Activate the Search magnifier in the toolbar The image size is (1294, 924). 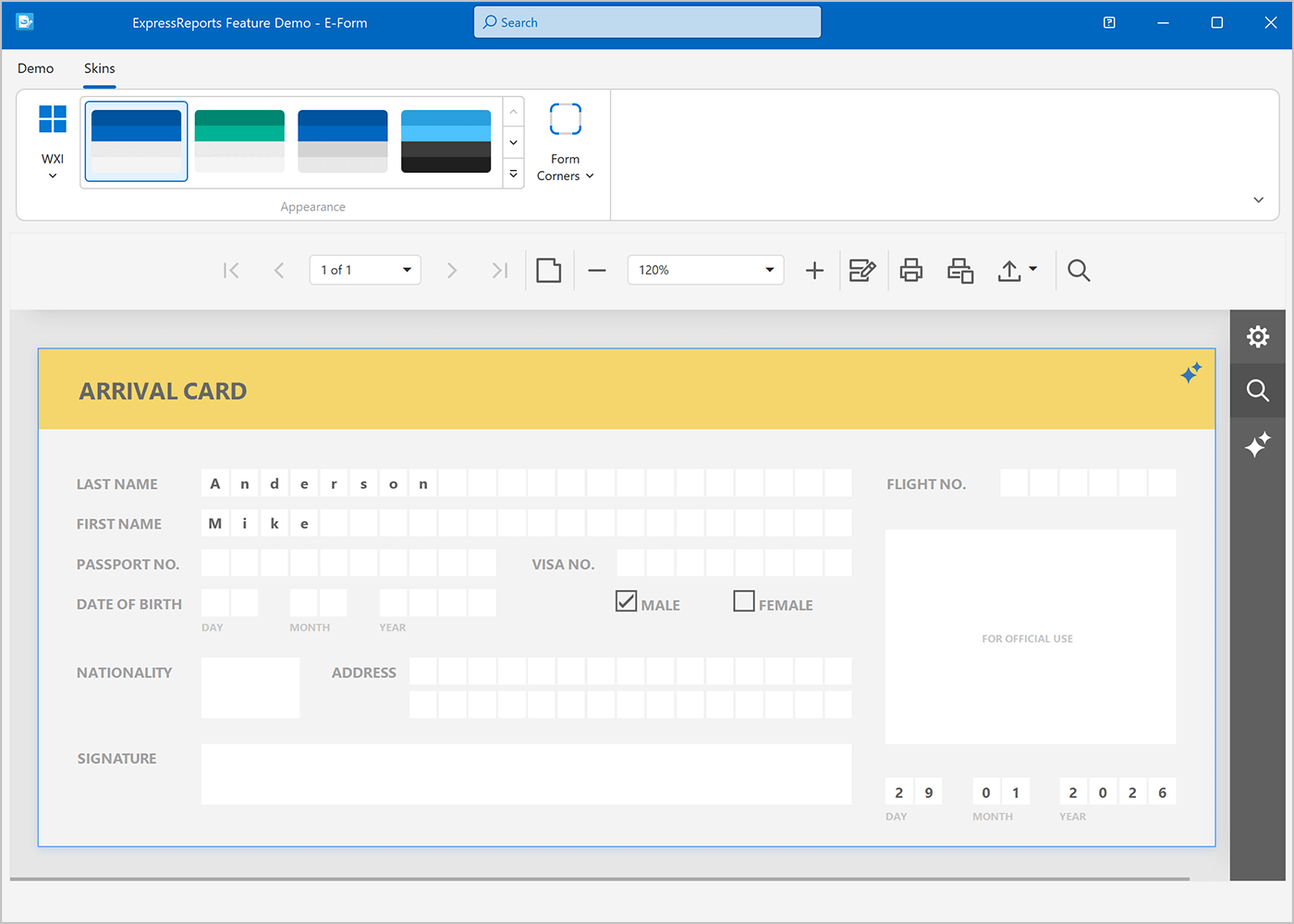(1079, 270)
